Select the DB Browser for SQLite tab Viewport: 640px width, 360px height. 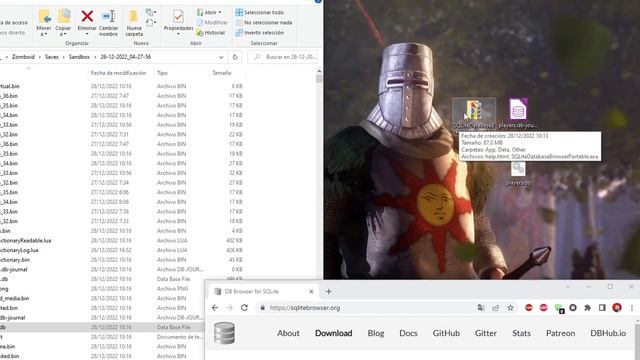click(263, 291)
